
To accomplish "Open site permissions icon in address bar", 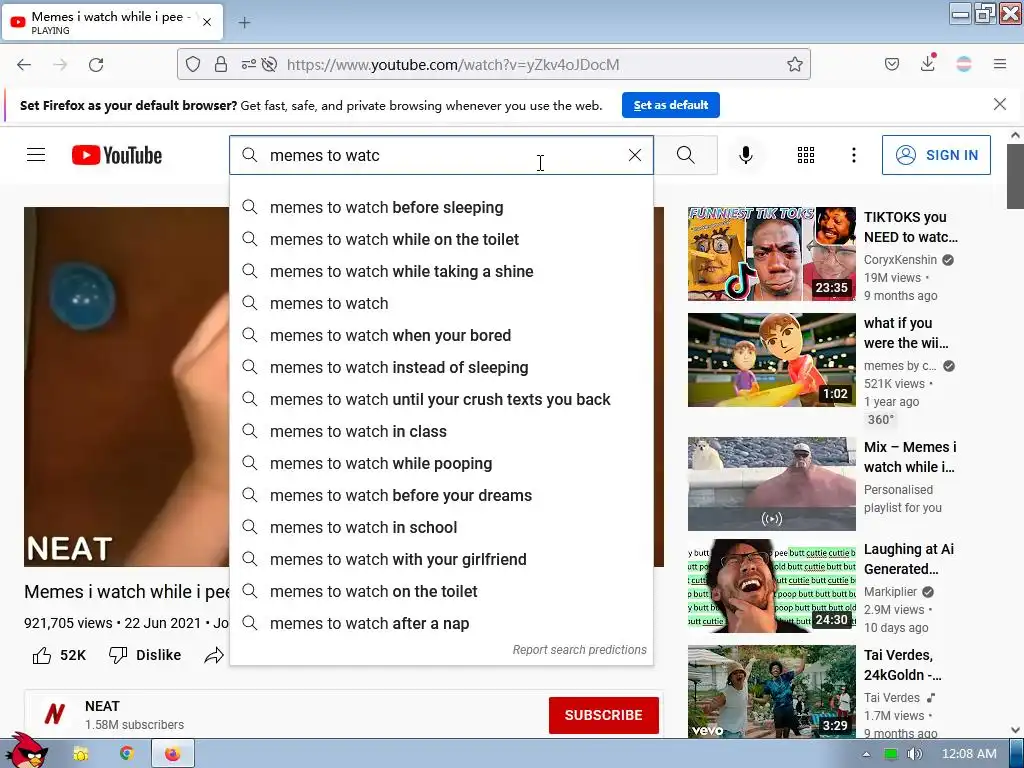I will click(x=248, y=64).
